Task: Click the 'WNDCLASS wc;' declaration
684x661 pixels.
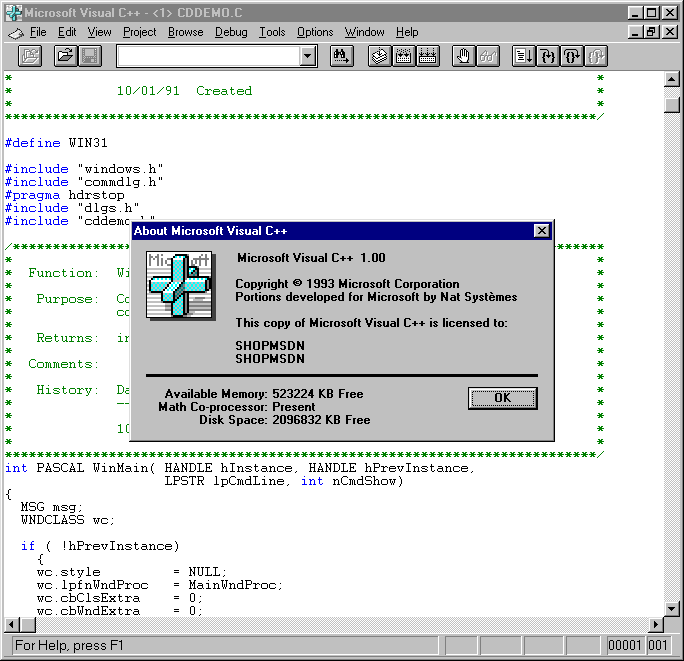Action: [x=68, y=520]
